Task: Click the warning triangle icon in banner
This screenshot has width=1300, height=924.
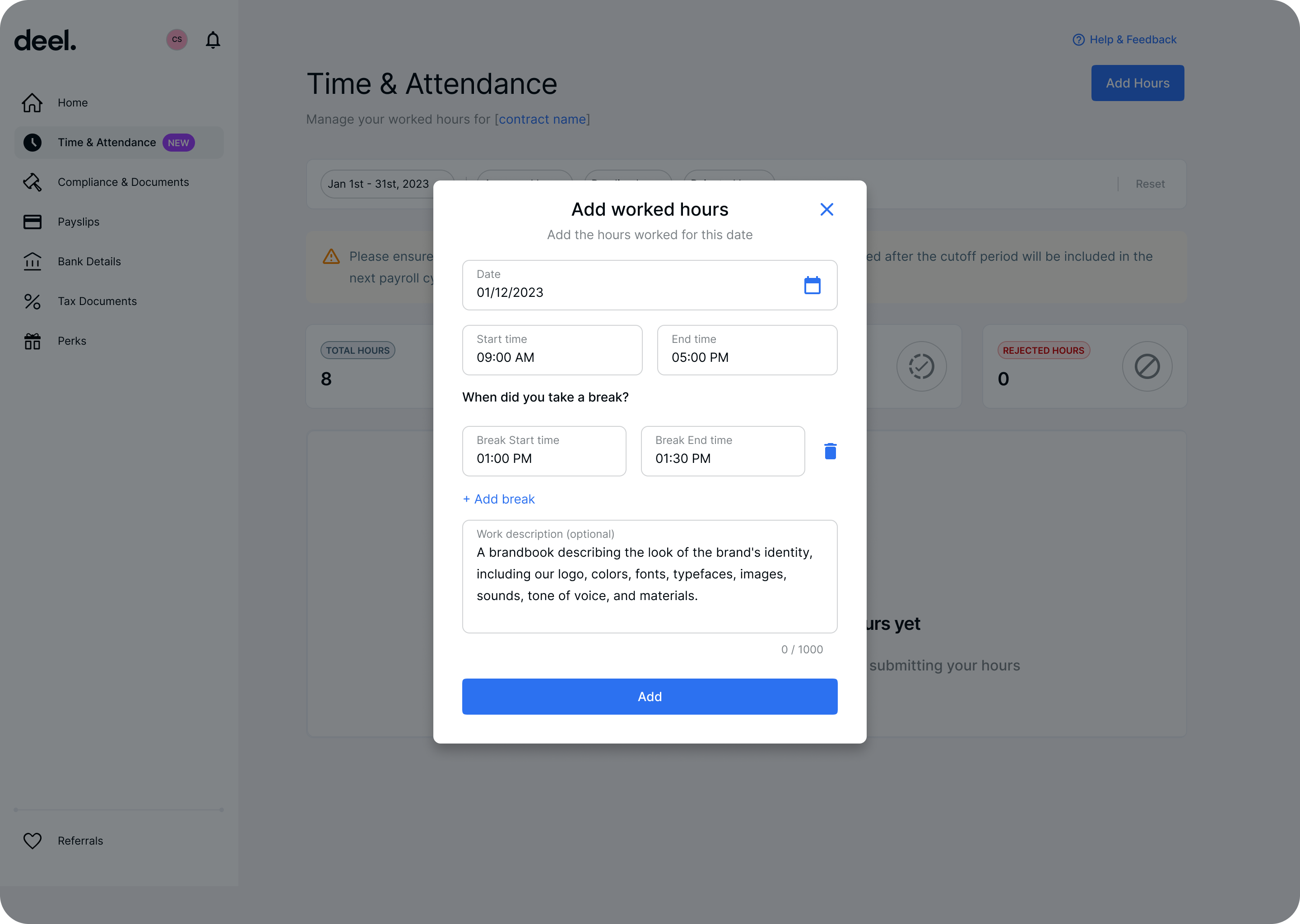Action: pyautogui.click(x=331, y=257)
